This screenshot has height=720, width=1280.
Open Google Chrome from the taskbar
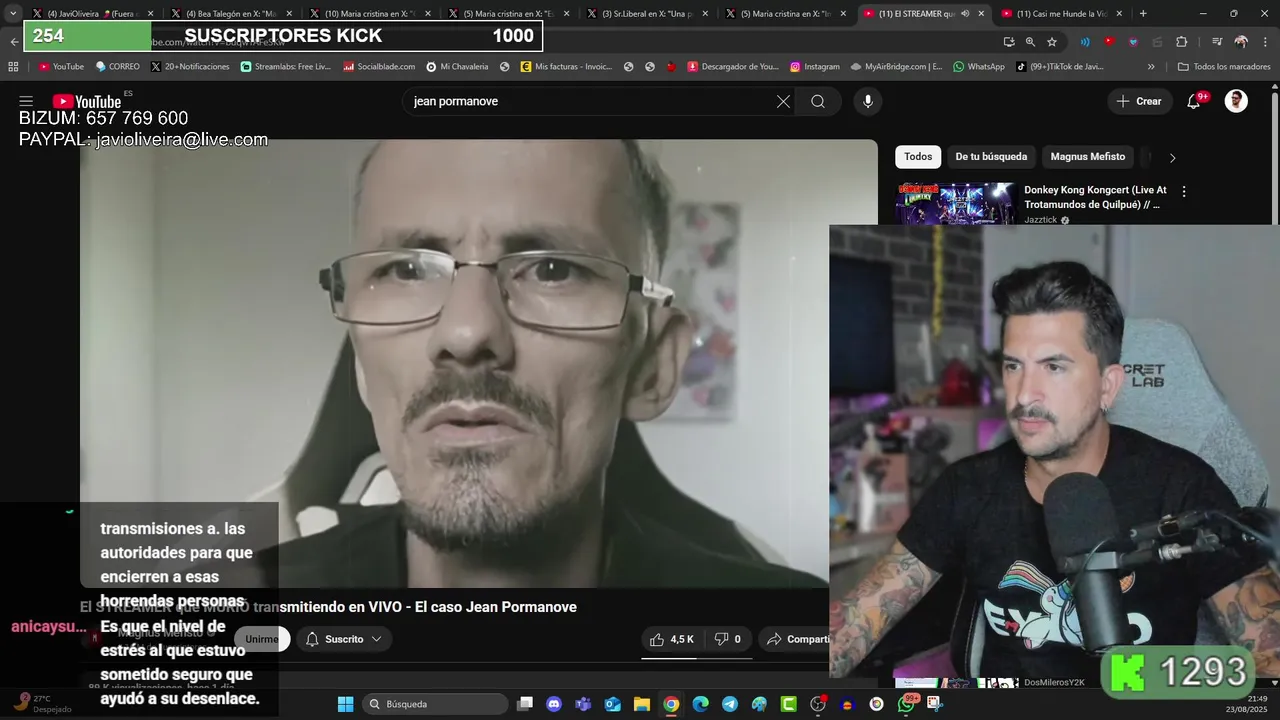671,704
